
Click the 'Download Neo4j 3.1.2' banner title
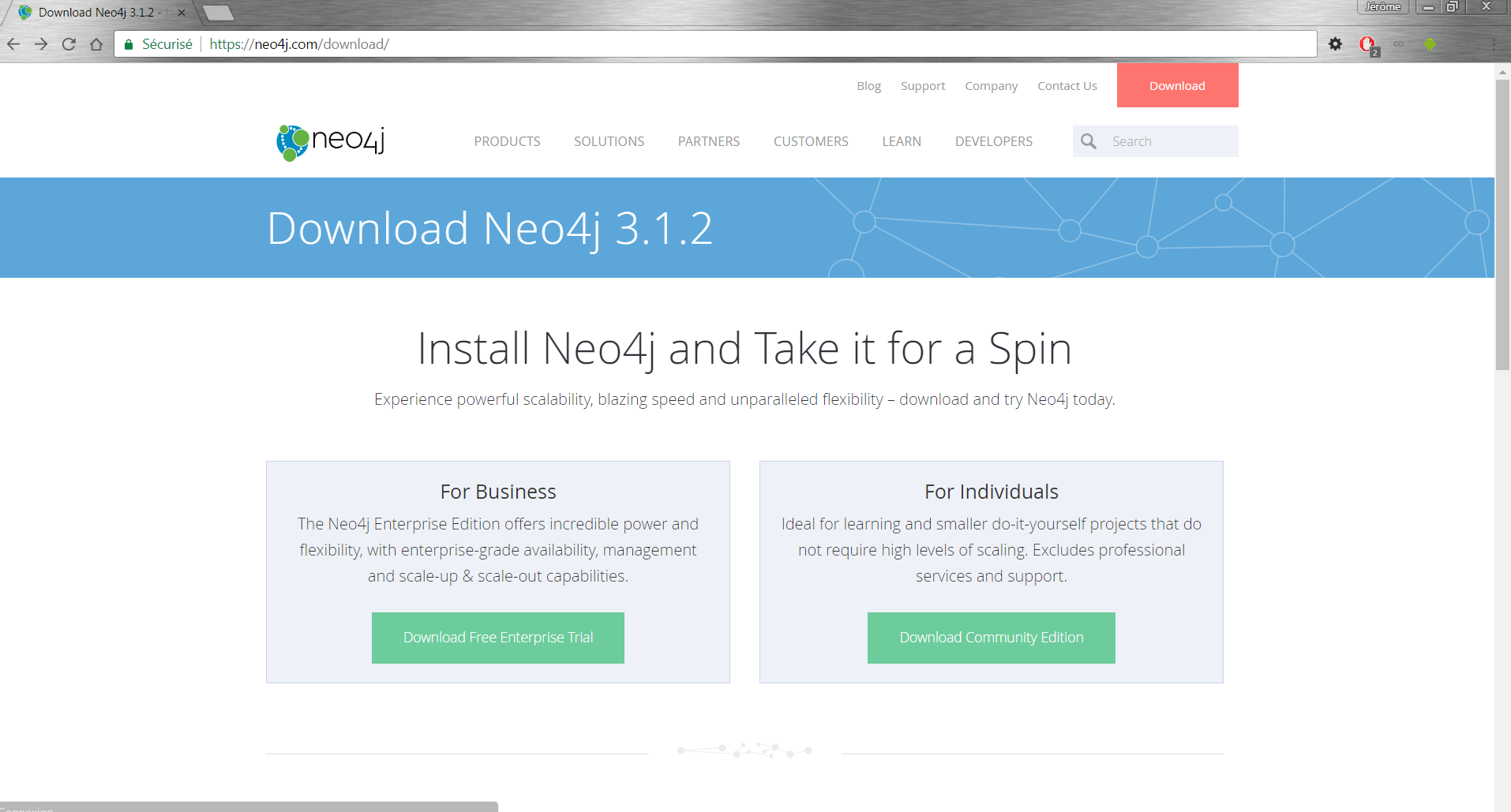click(x=489, y=229)
